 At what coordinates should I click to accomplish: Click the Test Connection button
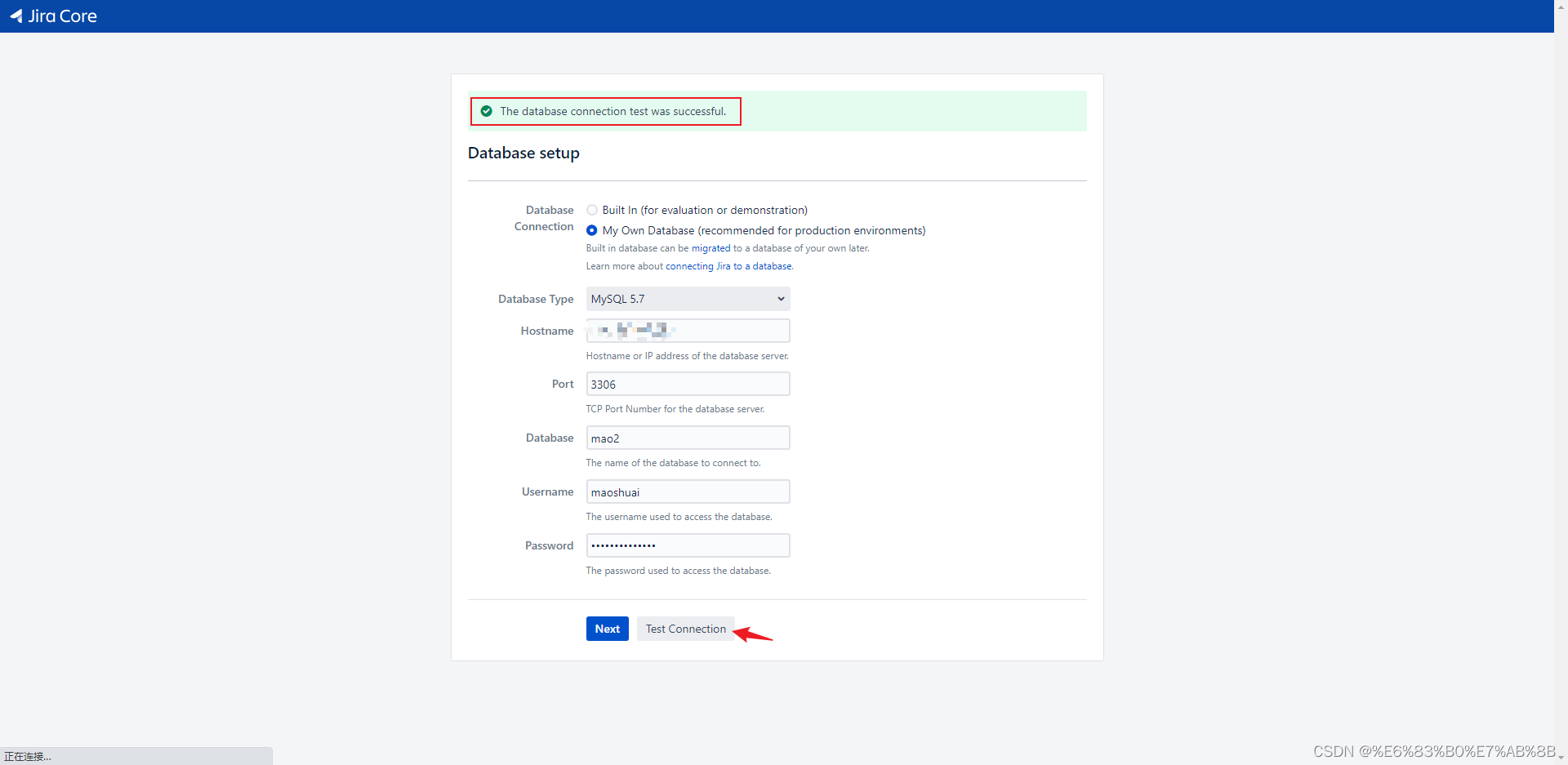[x=686, y=629]
